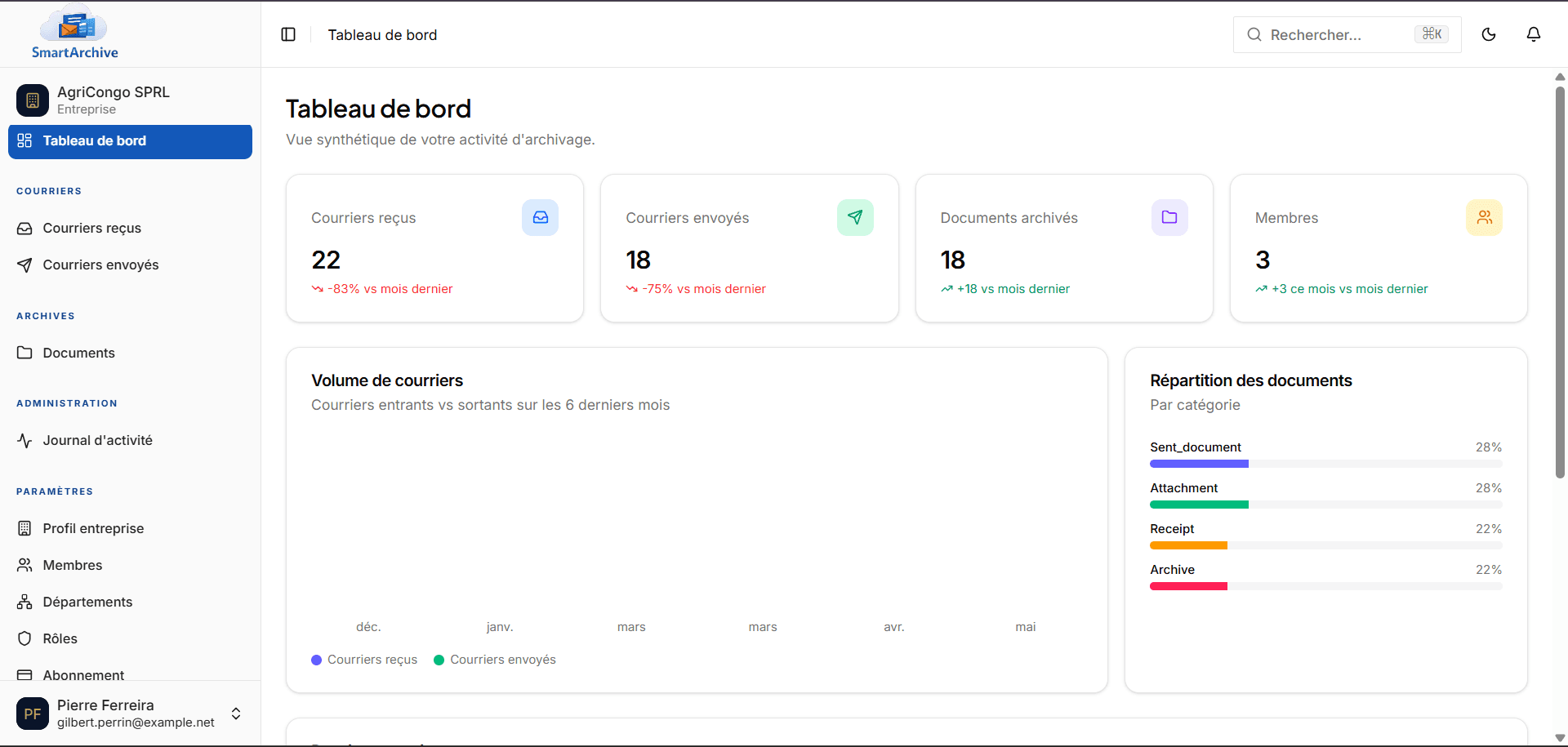1568x747 pixels.
Task: Click the paper plane icon in sidebar
Action: click(24, 265)
